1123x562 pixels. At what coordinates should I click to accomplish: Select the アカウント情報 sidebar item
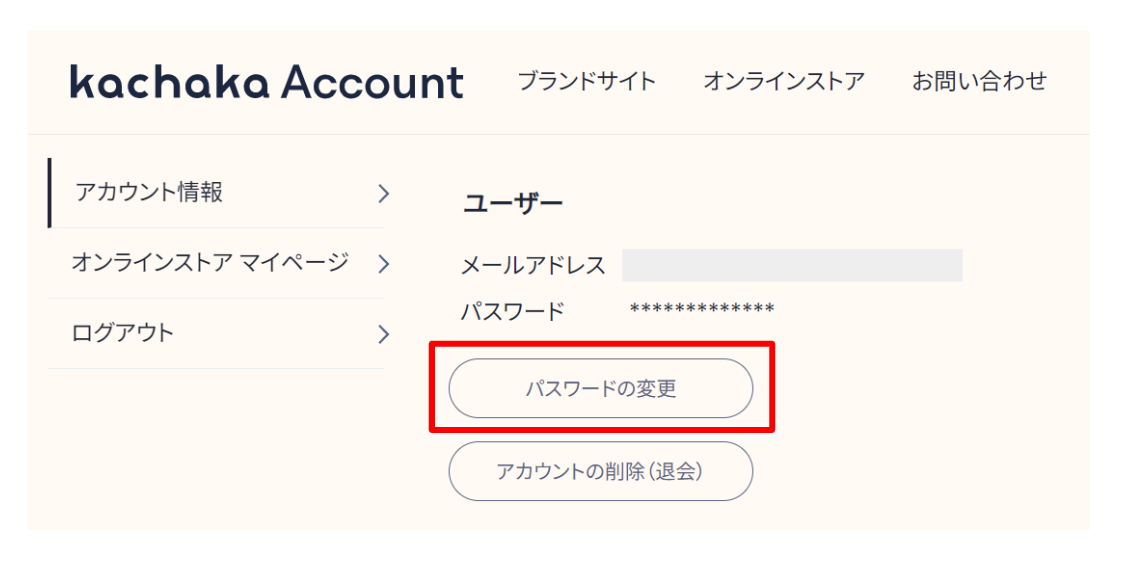coord(149,193)
